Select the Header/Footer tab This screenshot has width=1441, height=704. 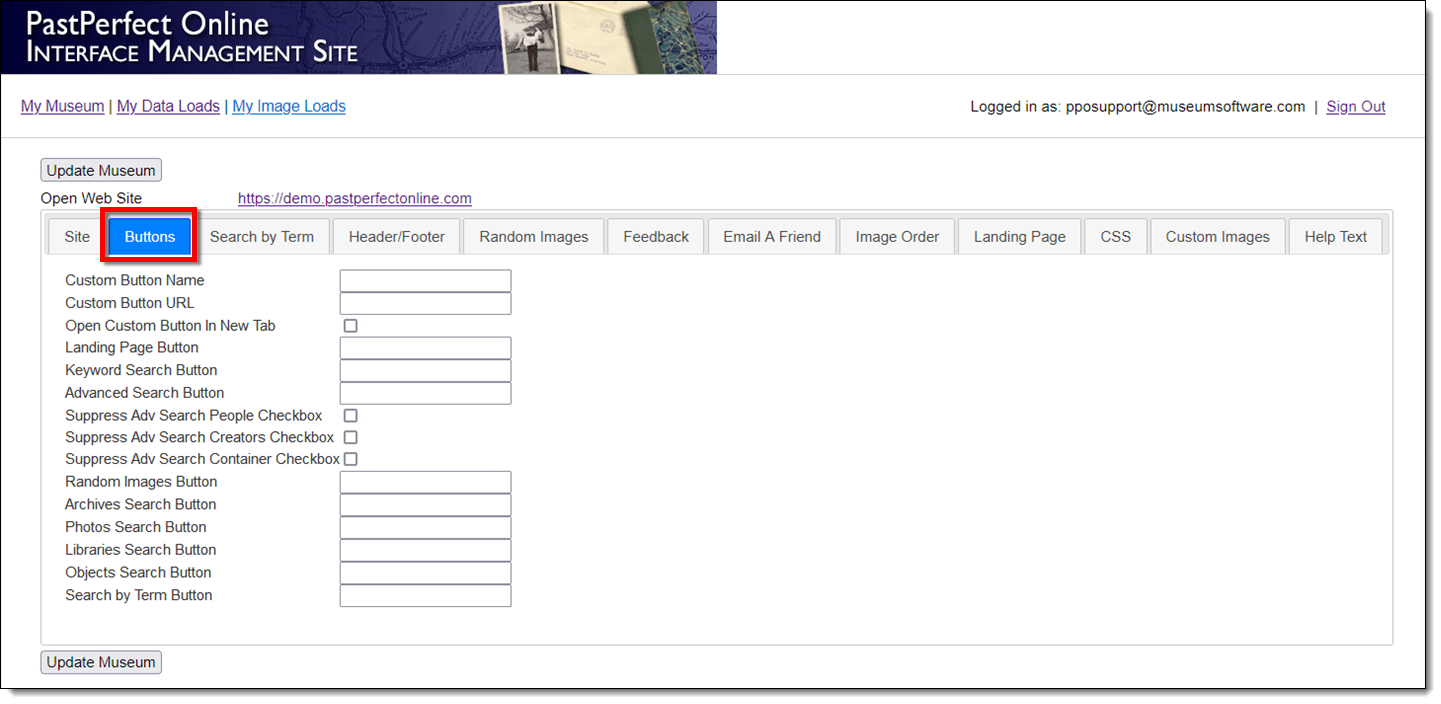pyautogui.click(x=396, y=237)
